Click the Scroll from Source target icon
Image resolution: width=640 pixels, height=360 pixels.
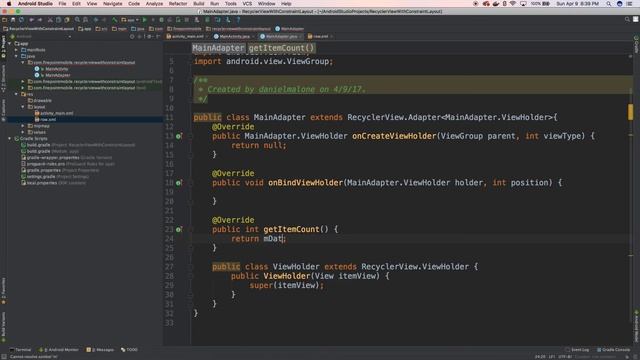coord(132,37)
